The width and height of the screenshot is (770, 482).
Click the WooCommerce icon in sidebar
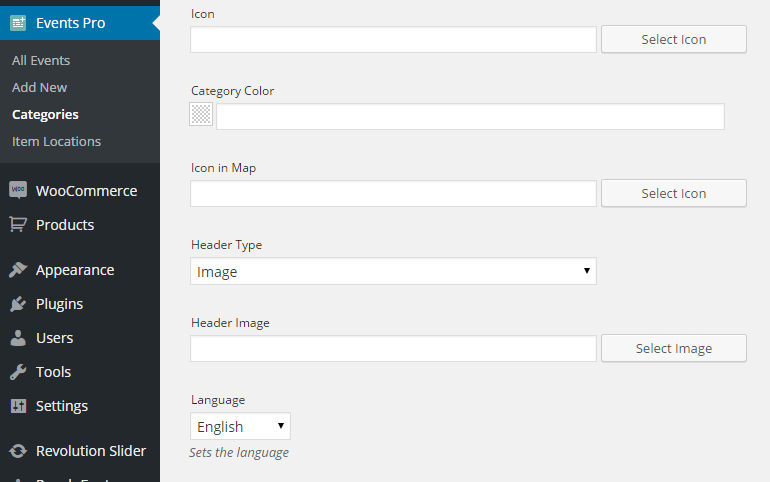pyautogui.click(x=18, y=190)
